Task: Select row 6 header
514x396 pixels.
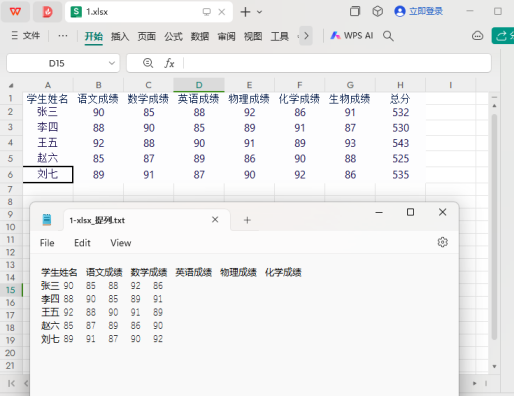Action: click(10, 175)
